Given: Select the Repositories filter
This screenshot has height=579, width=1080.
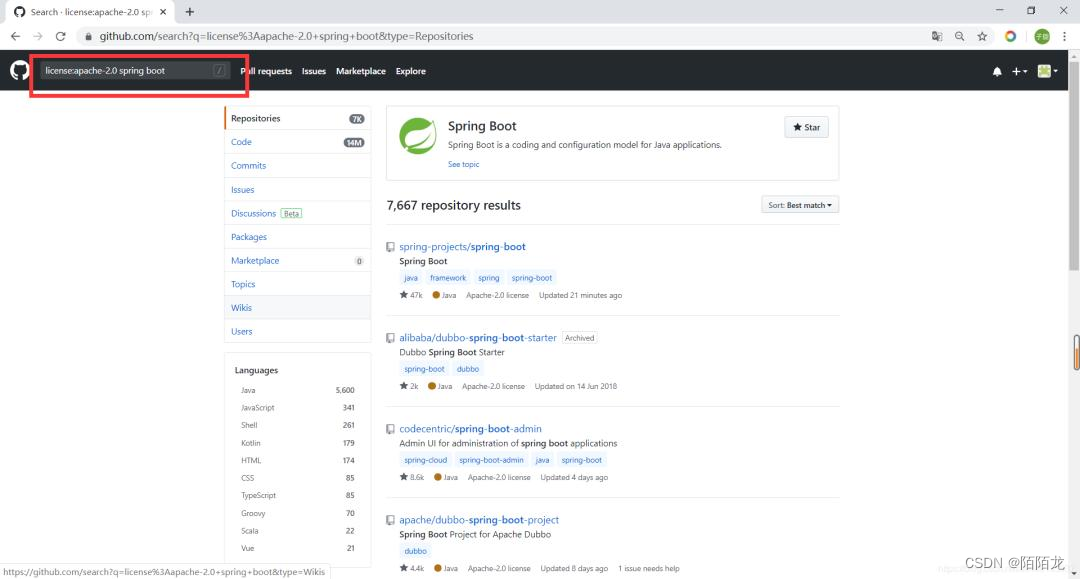Looking at the screenshot, I should point(298,118).
